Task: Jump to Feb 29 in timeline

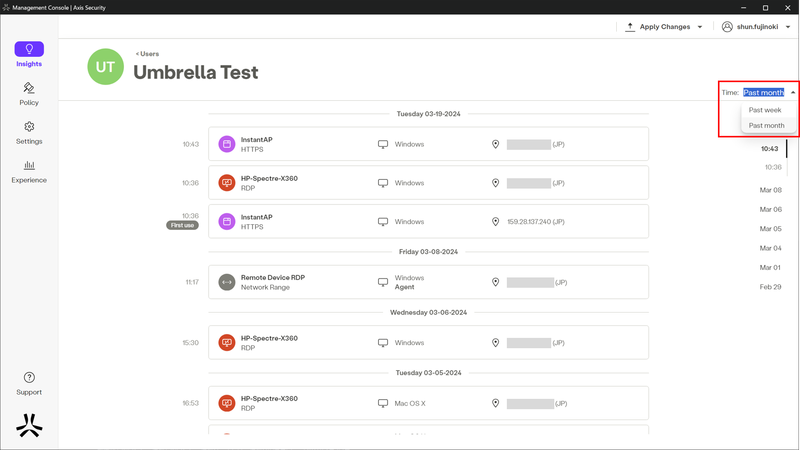Action: pyautogui.click(x=770, y=287)
